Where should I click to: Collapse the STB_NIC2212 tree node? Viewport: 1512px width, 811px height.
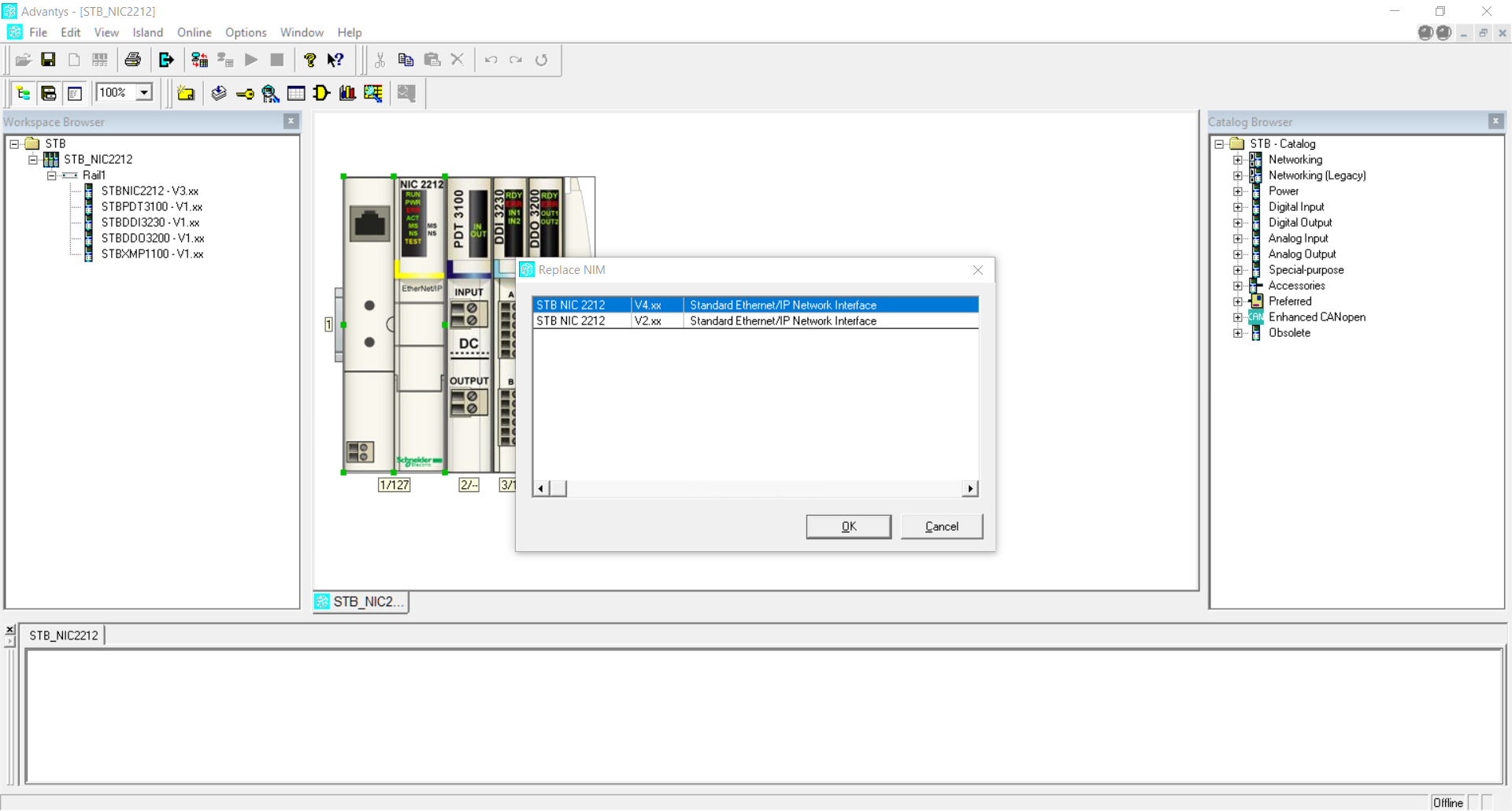[33, 159]
